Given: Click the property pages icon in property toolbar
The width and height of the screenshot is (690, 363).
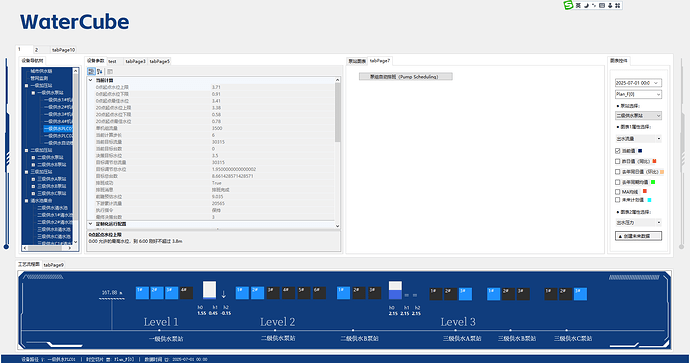Looking at the screenshot, I should click(110, 71).
